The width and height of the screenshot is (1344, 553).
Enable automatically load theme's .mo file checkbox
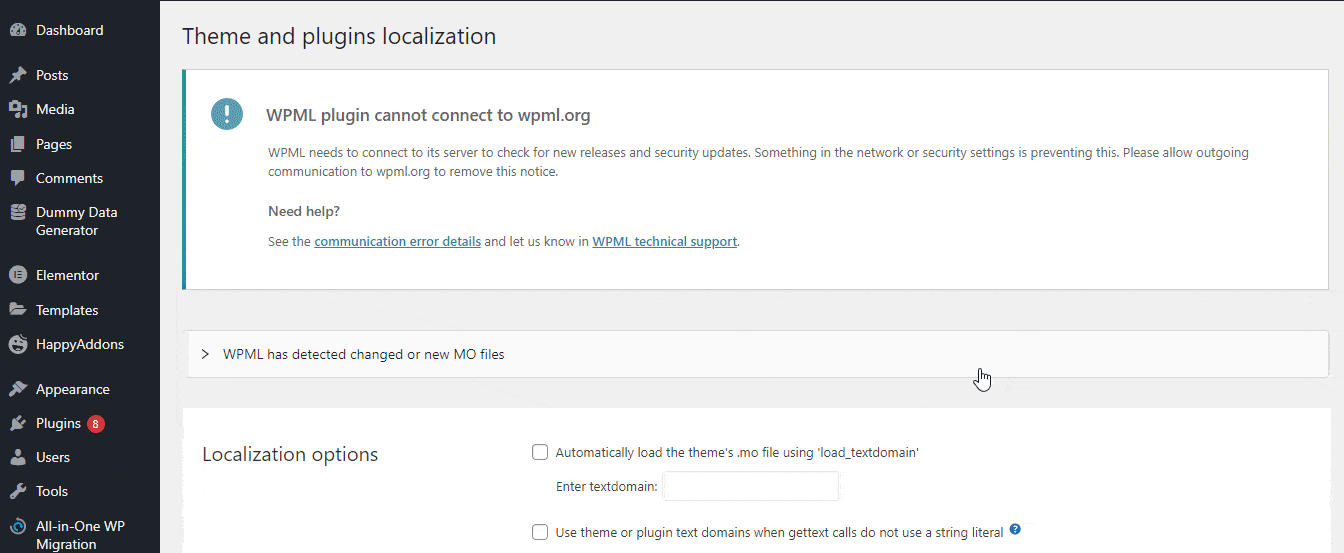pyautogui.click(x=540, y=452)
